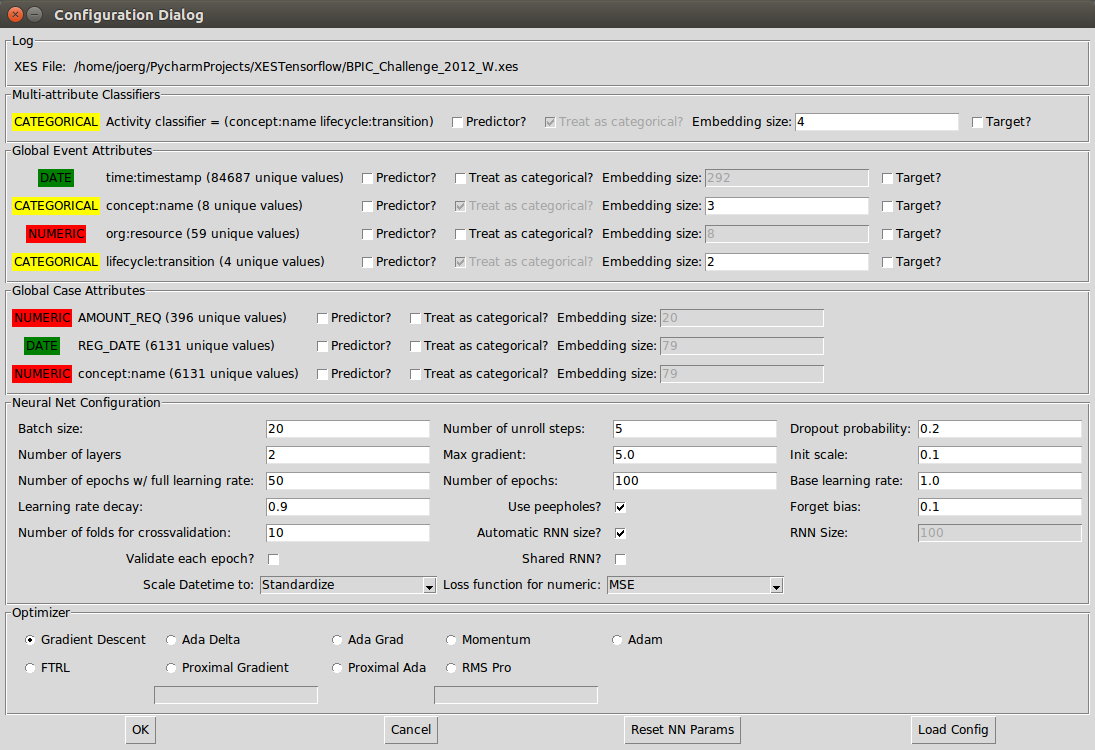Select the Adam optimizer
The image size is (1095, 750).
(618, 640)
